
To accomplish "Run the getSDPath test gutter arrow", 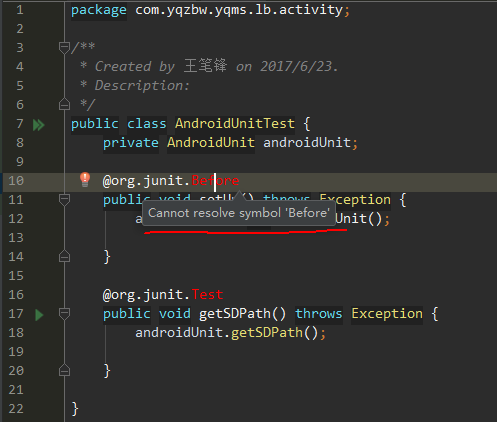I will 39,315.
